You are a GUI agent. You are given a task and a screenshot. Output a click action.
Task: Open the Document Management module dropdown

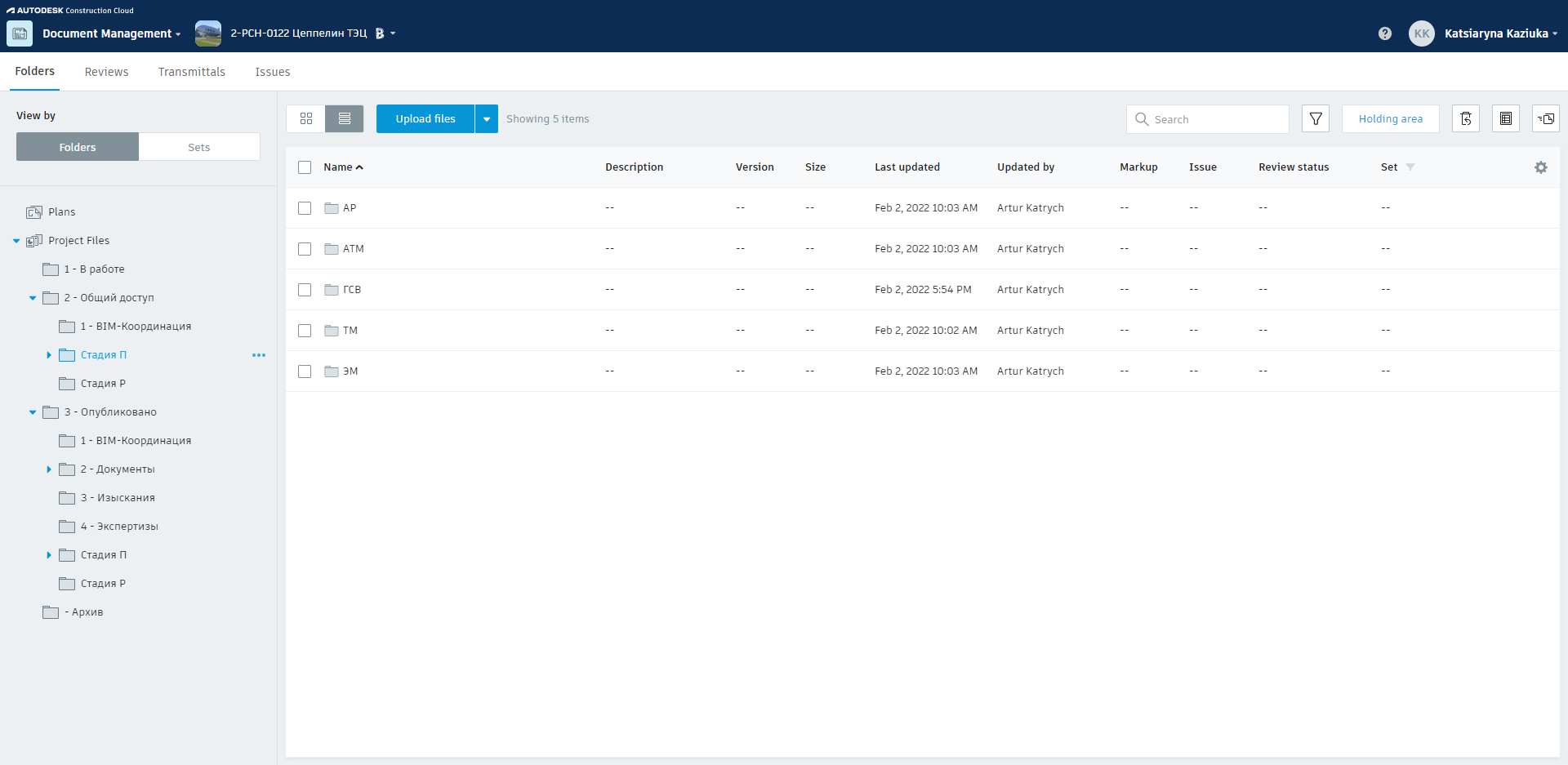pyautogui.click(x=178, y=34)
